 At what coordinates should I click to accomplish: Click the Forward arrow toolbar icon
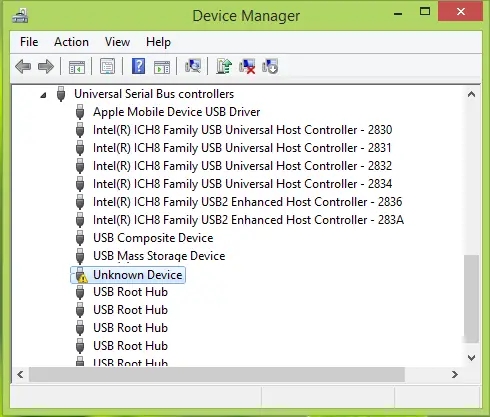tap(46, 66)
